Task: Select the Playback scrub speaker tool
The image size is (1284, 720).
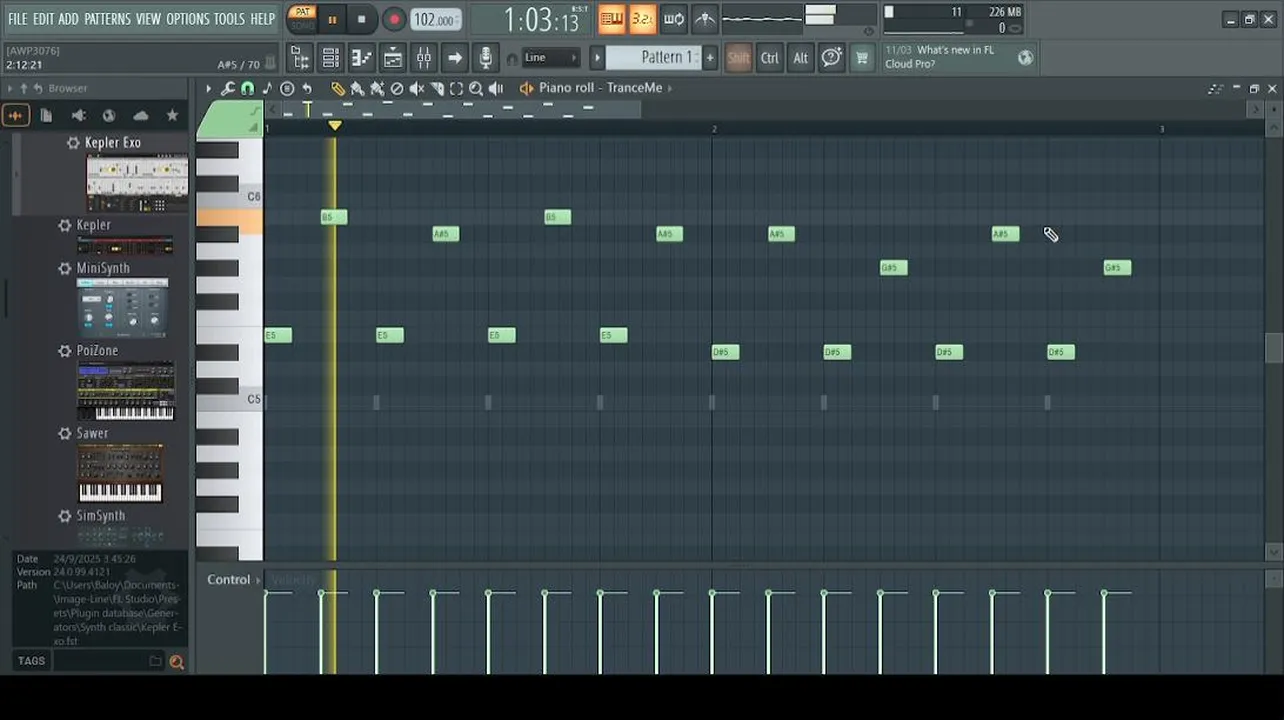Action: [496, 88]
